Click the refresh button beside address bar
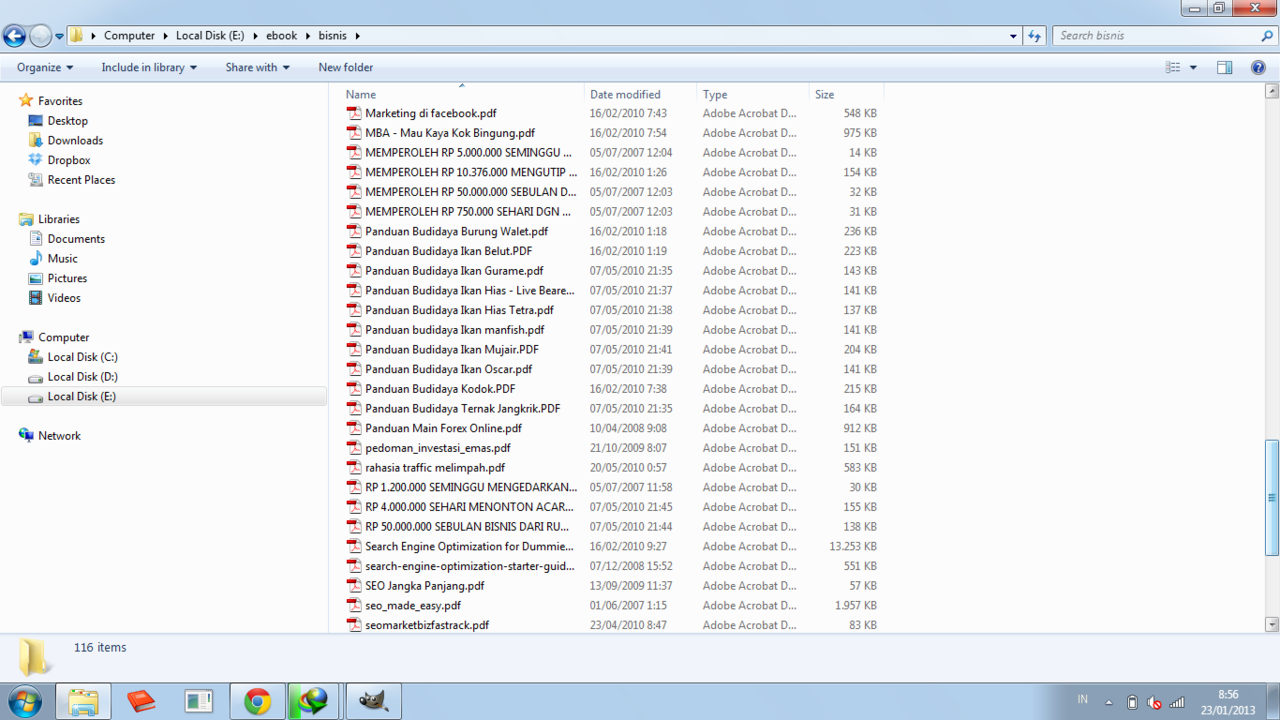The image size is (1280, 720). [1035, 35]
